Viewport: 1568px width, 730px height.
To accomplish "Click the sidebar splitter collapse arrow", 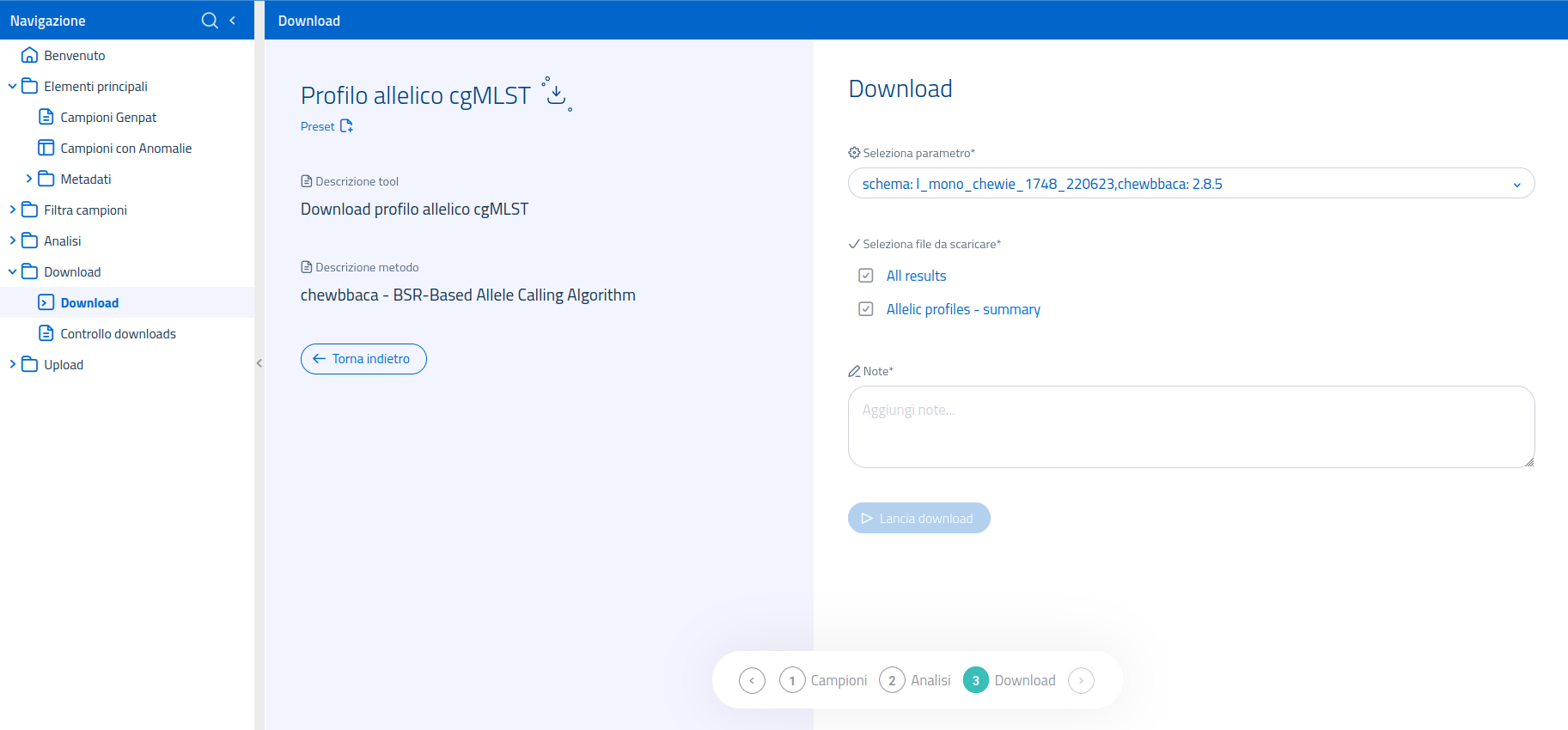I will coord(259,363).
